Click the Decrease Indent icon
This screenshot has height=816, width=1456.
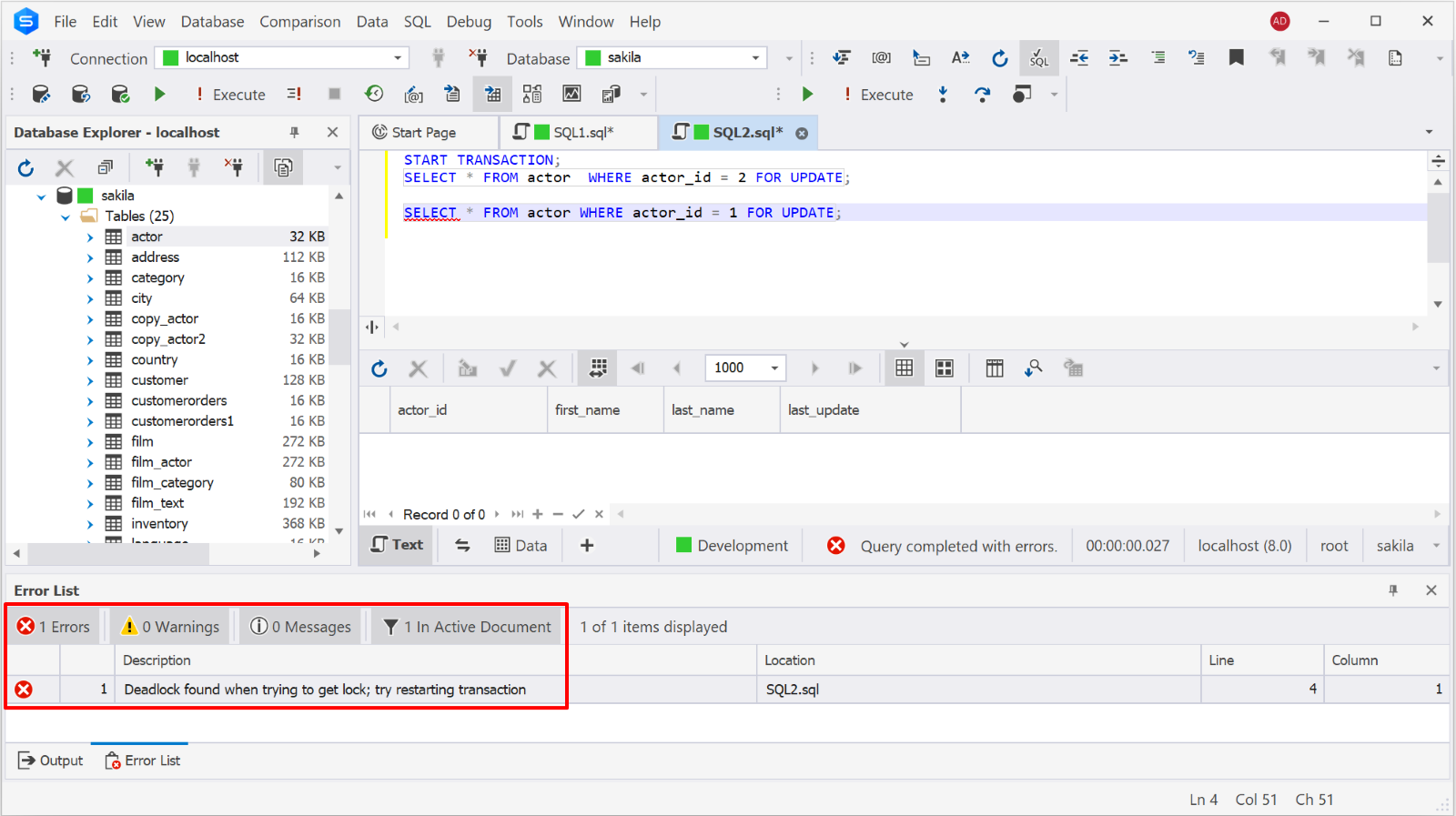pyautogui.click(x=1079, y=58)
